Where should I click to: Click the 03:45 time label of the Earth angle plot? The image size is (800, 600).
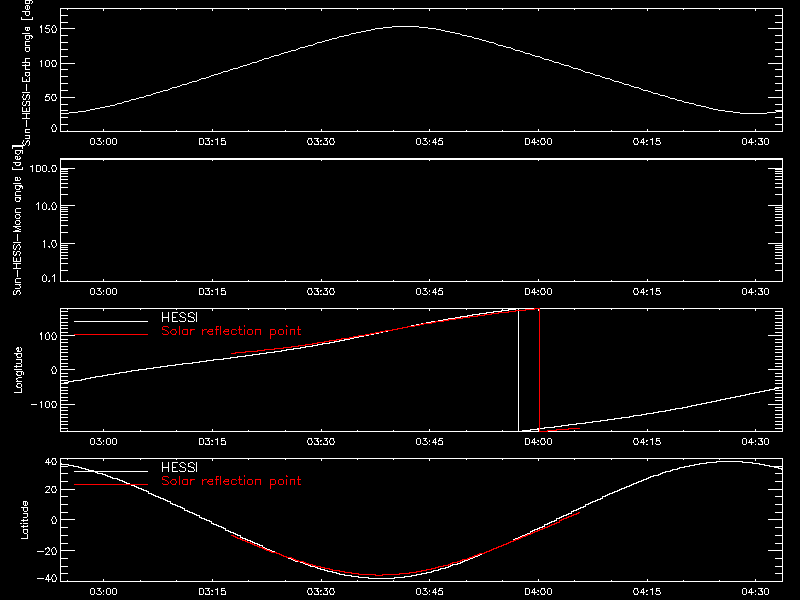[x=430, y=142]
